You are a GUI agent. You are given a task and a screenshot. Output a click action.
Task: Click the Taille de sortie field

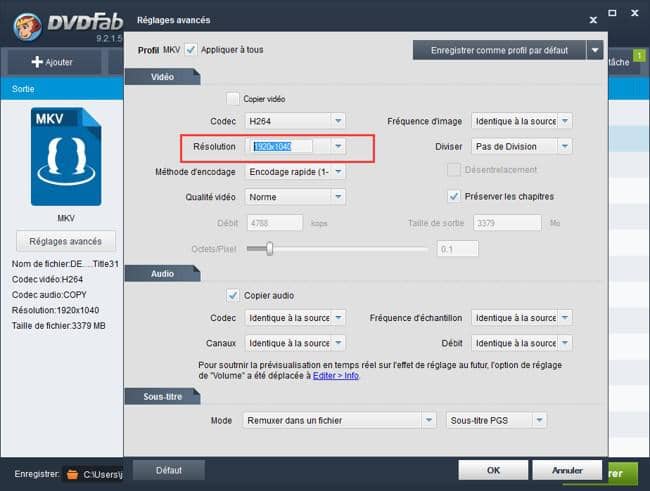point(507,223)
